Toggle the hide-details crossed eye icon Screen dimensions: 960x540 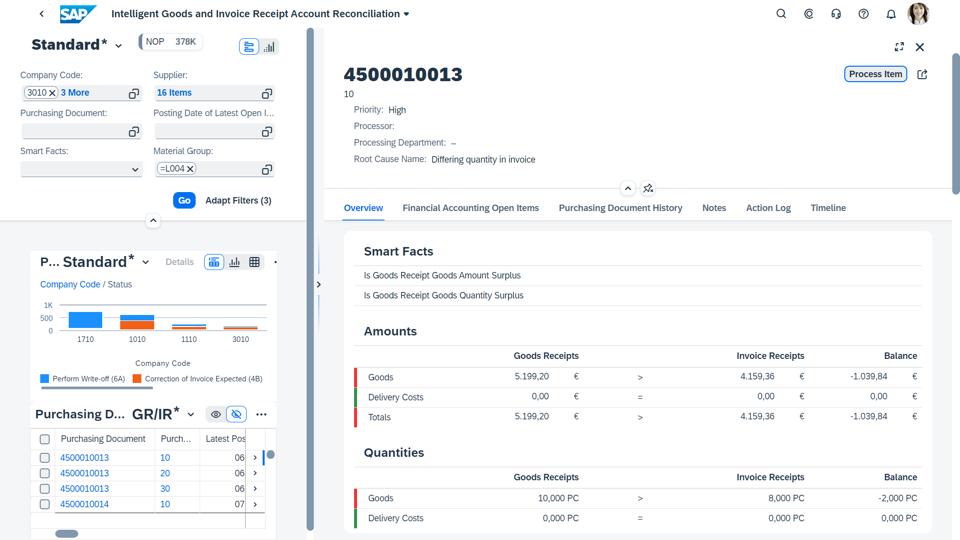click(x=236, y=414)
